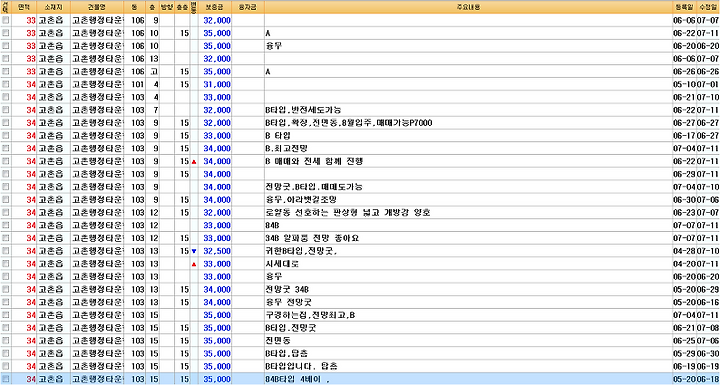This screenshot has height=385, width=720.
Task: Click the 수정일 column header
Action: tap(708, 7)
